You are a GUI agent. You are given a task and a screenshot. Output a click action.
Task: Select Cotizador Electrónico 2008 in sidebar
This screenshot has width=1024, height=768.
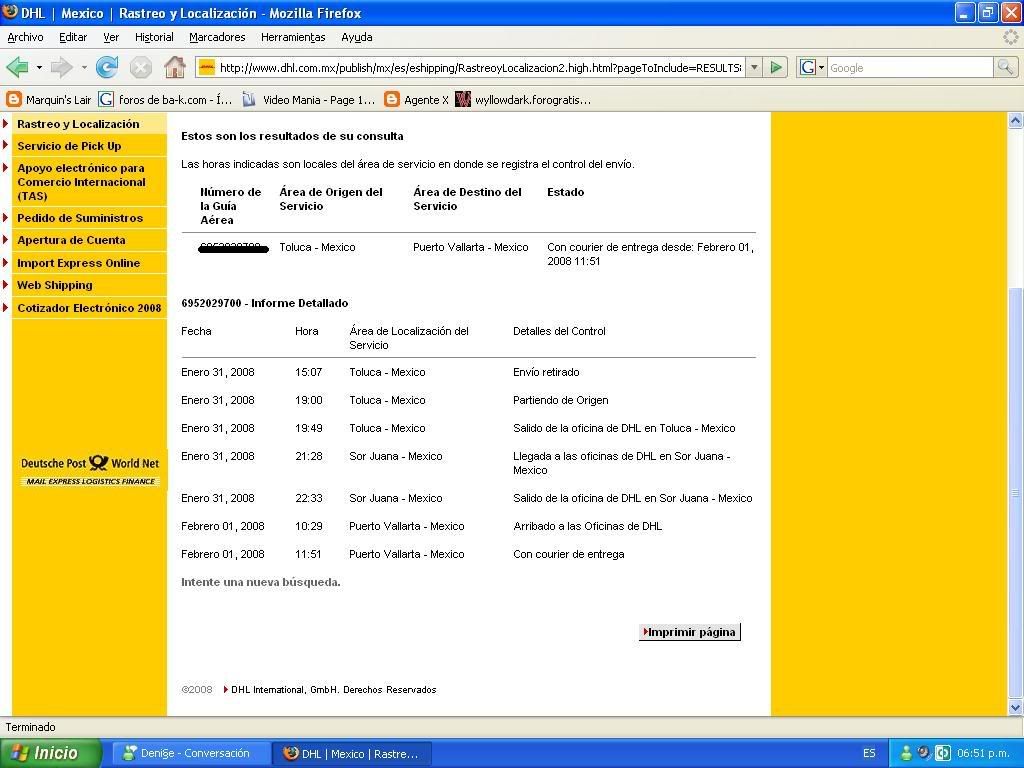(x=89, y=308)
